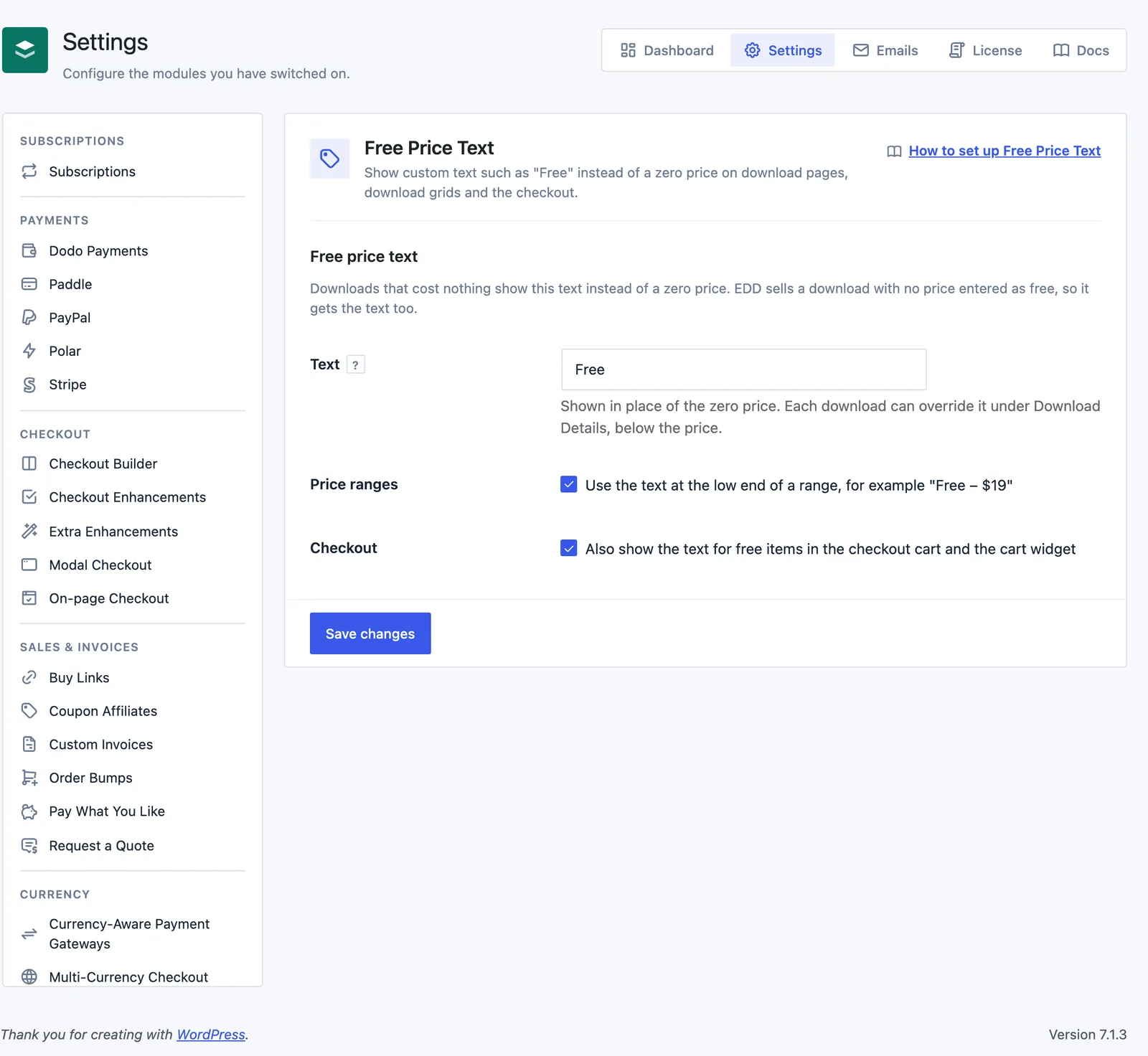Click the question mark help icon beside Text

click(x=356, y=364)
